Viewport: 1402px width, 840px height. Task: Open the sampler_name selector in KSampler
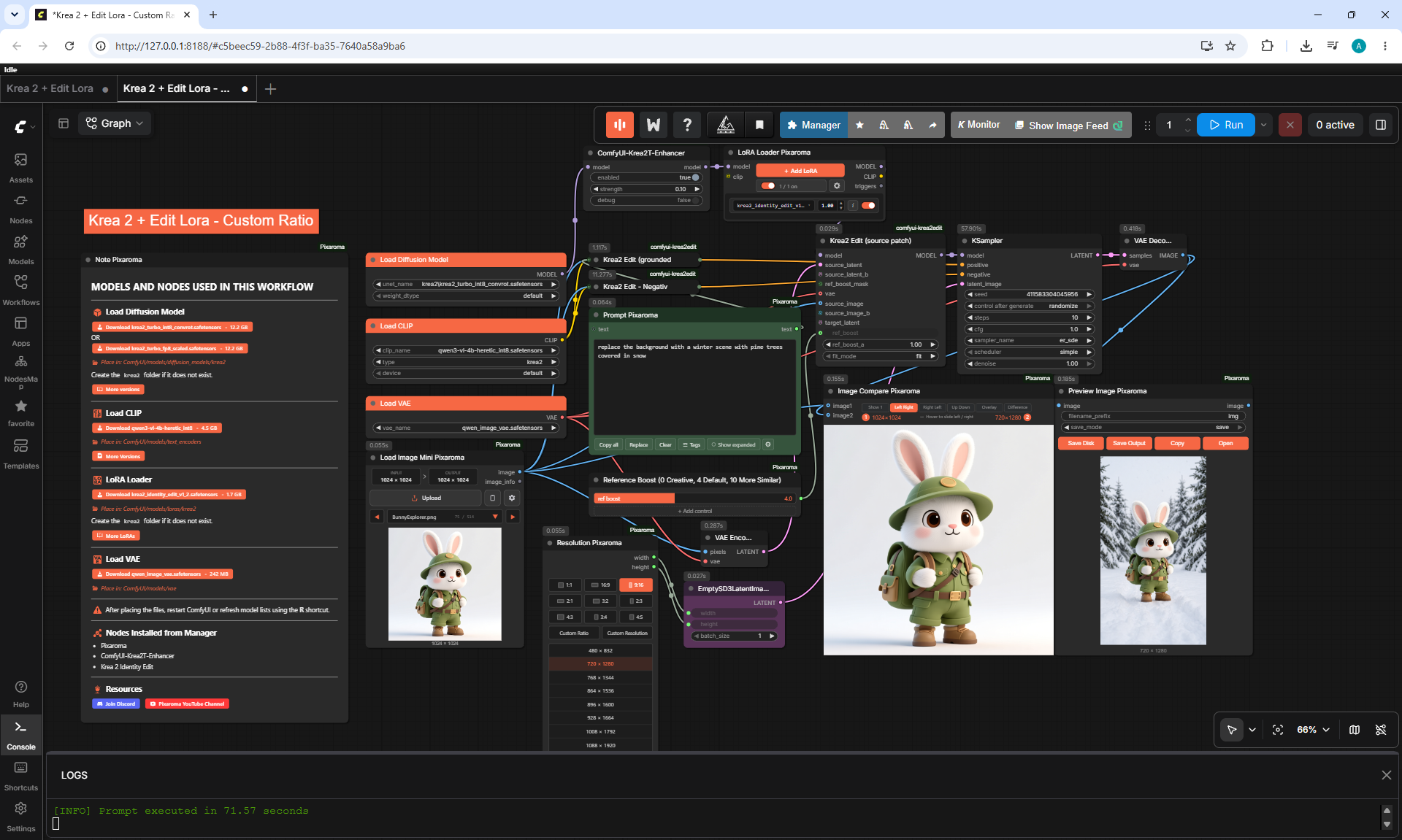[1029, 340]
